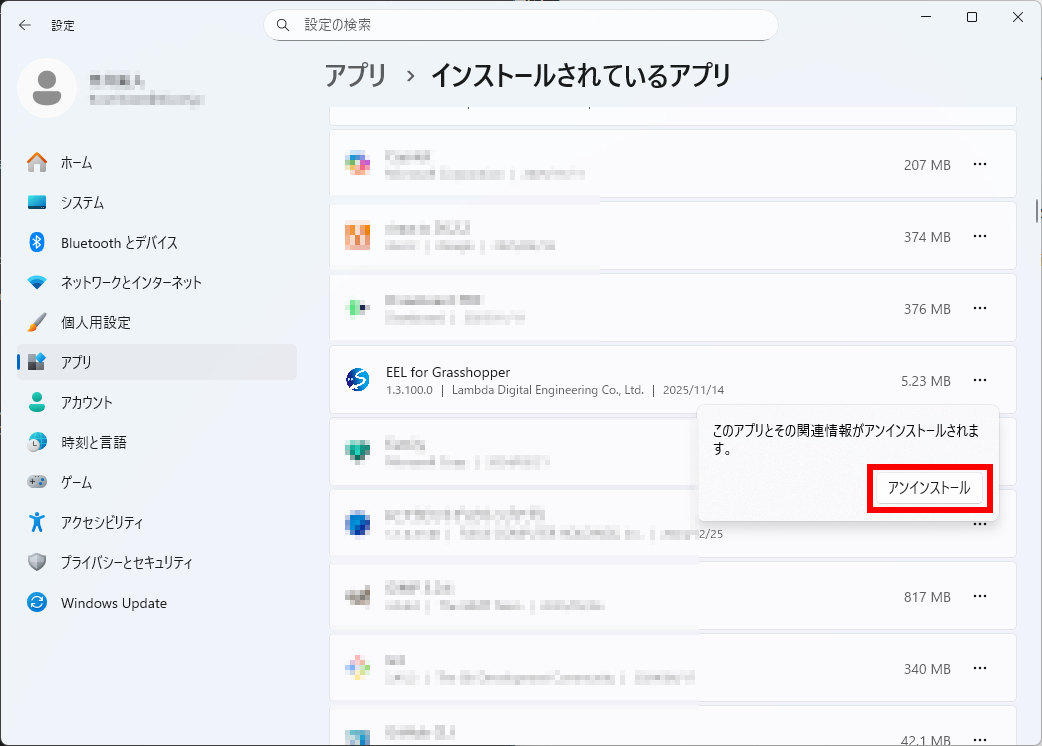Click the Windows Update sync icon
This screenshot has width=1042, height=746.
click(x=37, y=603)
